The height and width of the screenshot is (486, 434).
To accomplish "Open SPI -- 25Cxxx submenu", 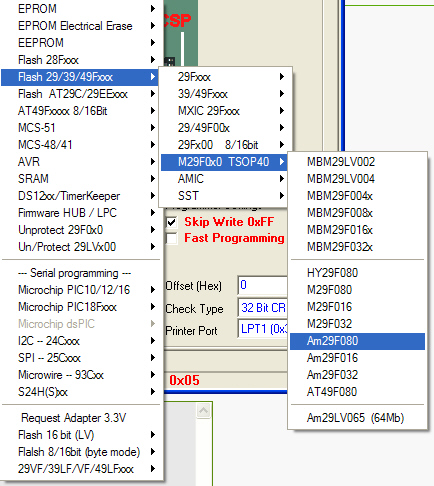I will pos(81,358).
